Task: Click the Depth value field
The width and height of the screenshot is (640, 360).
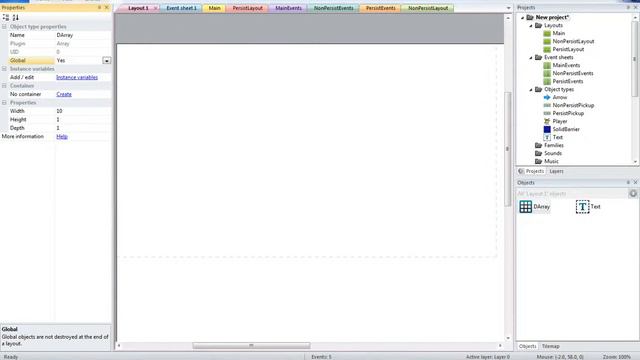Action: (x=83, y=128)
